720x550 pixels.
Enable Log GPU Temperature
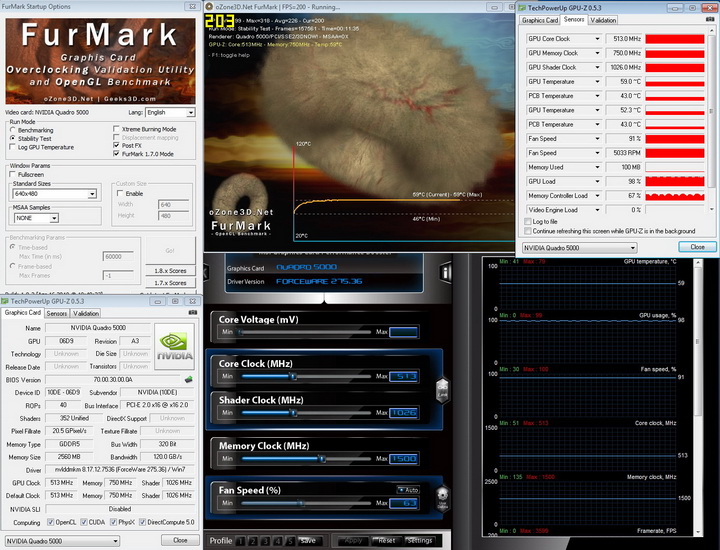tap(13, 147)
